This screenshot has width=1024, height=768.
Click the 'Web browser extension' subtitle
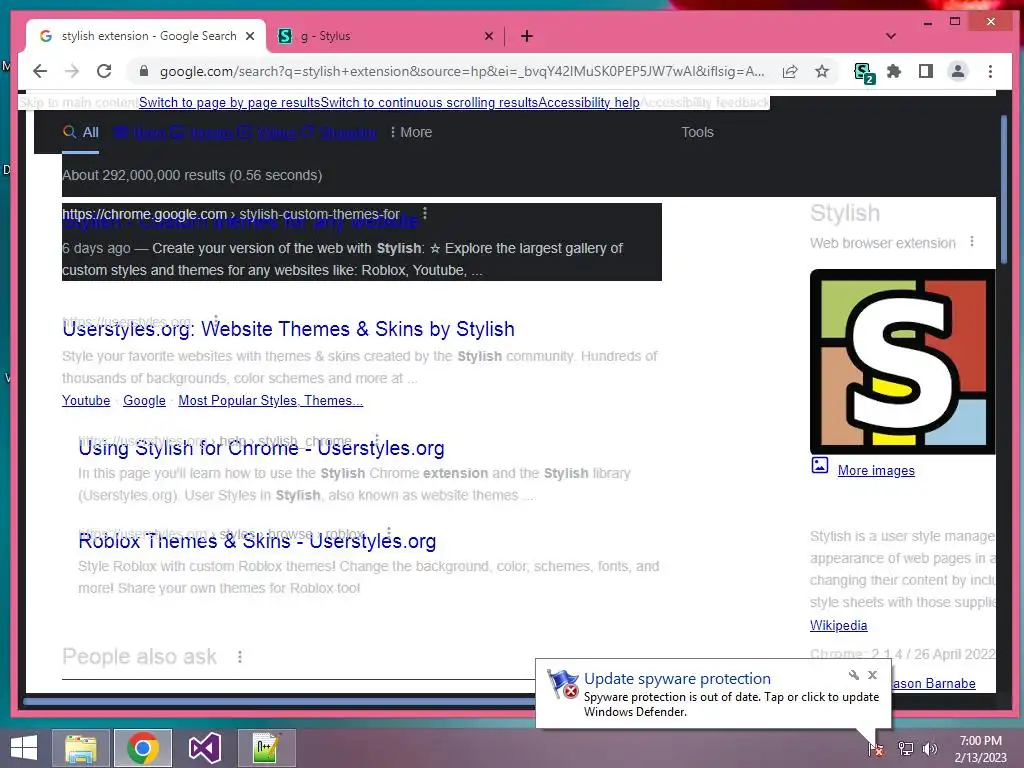pos(882,243)
